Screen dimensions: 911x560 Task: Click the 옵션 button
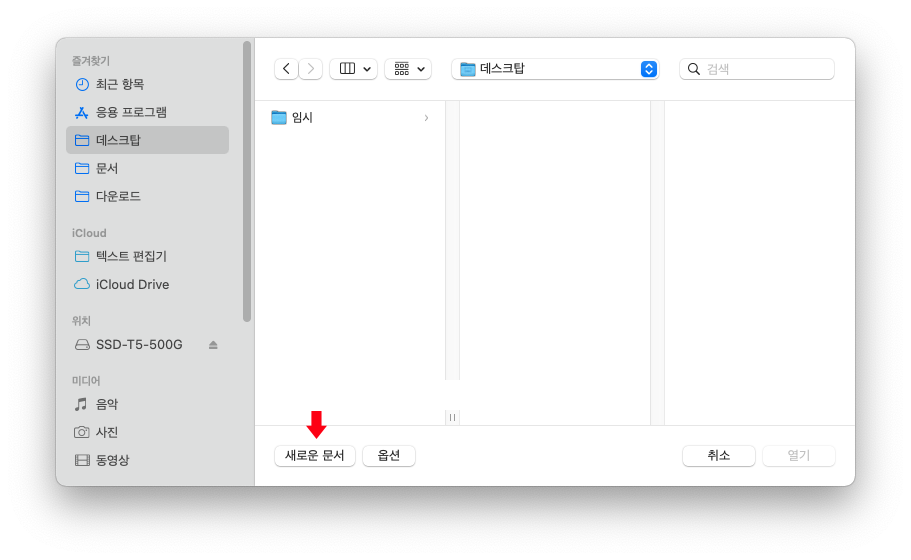(389, 455)
